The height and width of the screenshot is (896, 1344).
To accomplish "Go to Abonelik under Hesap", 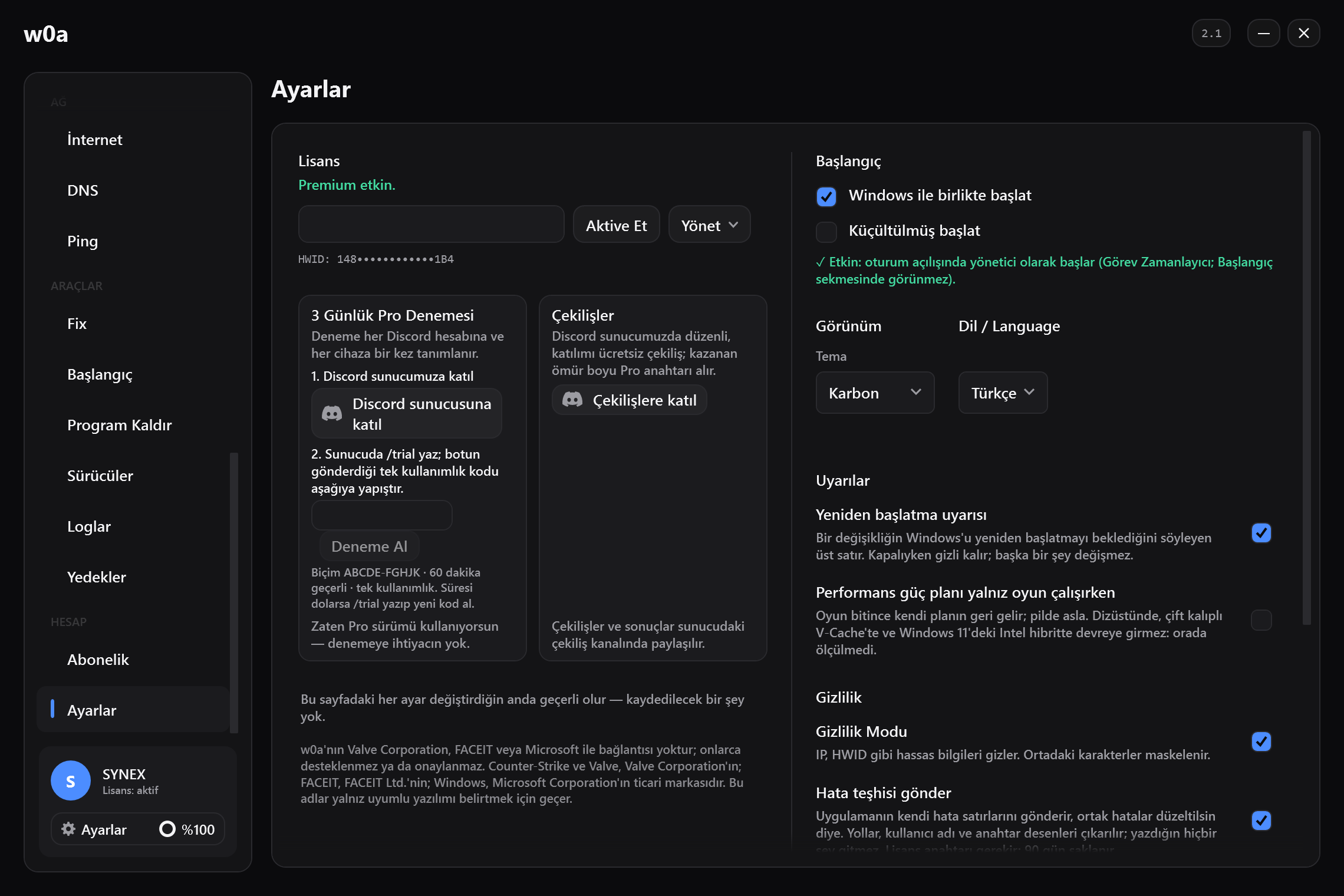I will [133, 660].
